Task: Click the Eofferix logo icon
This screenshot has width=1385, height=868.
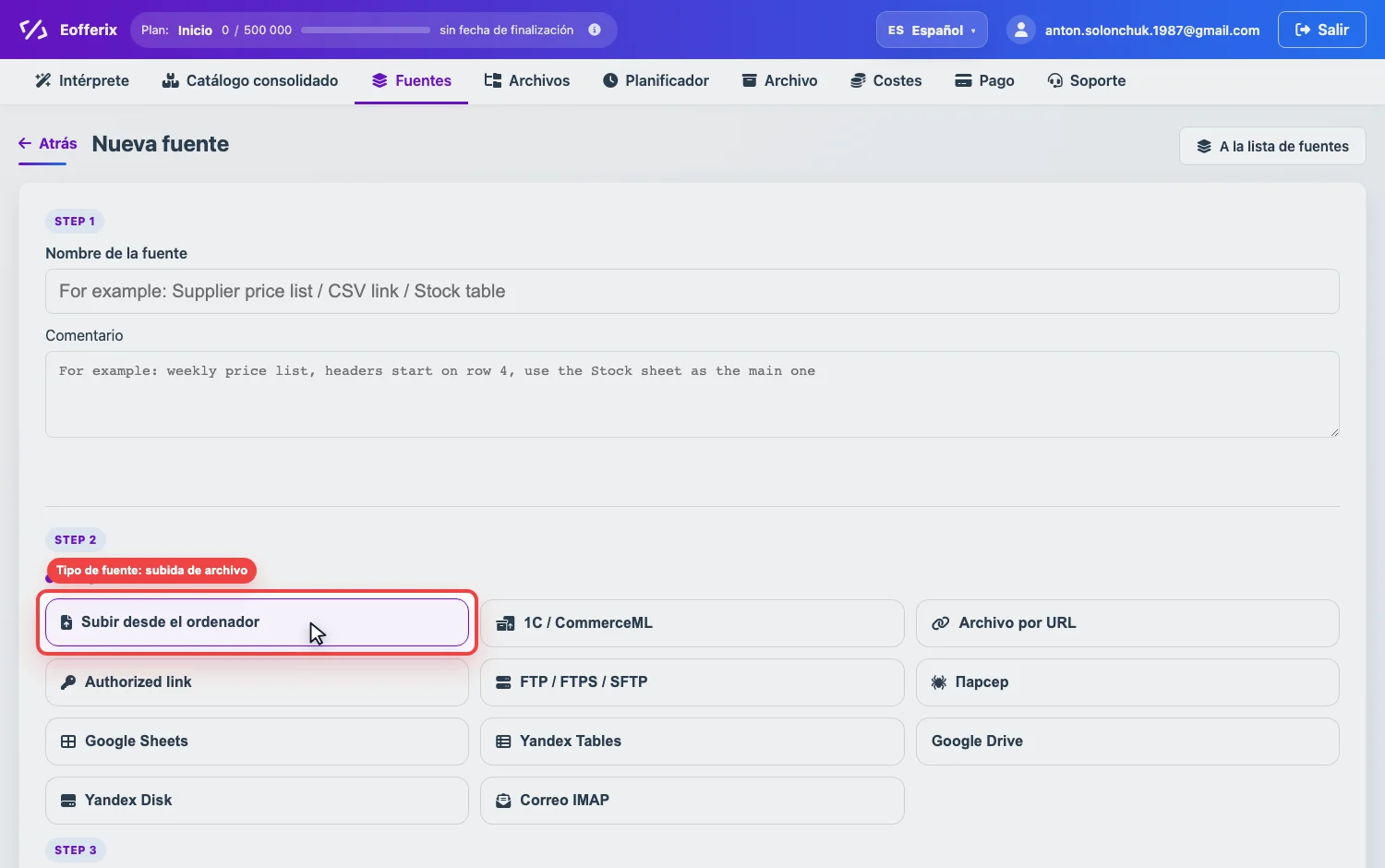Action: 33,30
